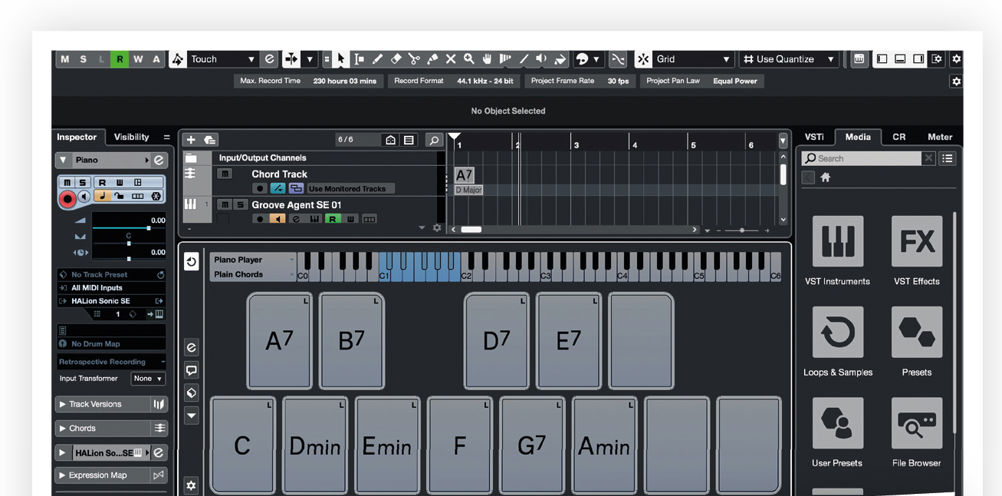Screen dimensions: 1002x496
Task: Click the Use Monitored Tracks button
Action: pyautogui.click(x=350, y=189)
